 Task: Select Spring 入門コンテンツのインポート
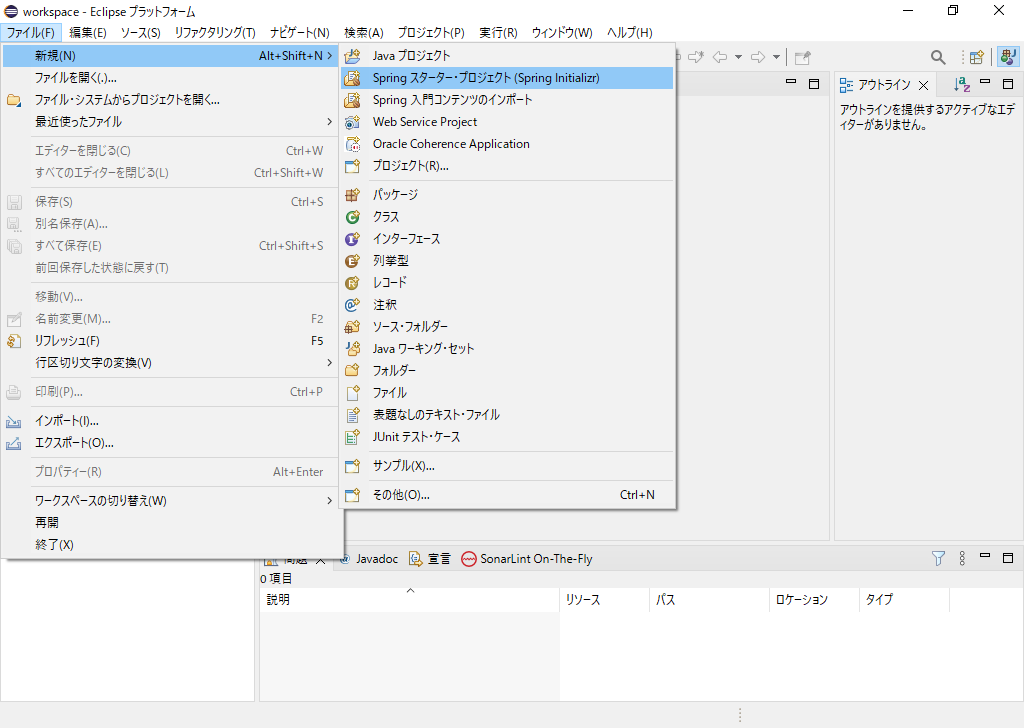pos(507,100)
